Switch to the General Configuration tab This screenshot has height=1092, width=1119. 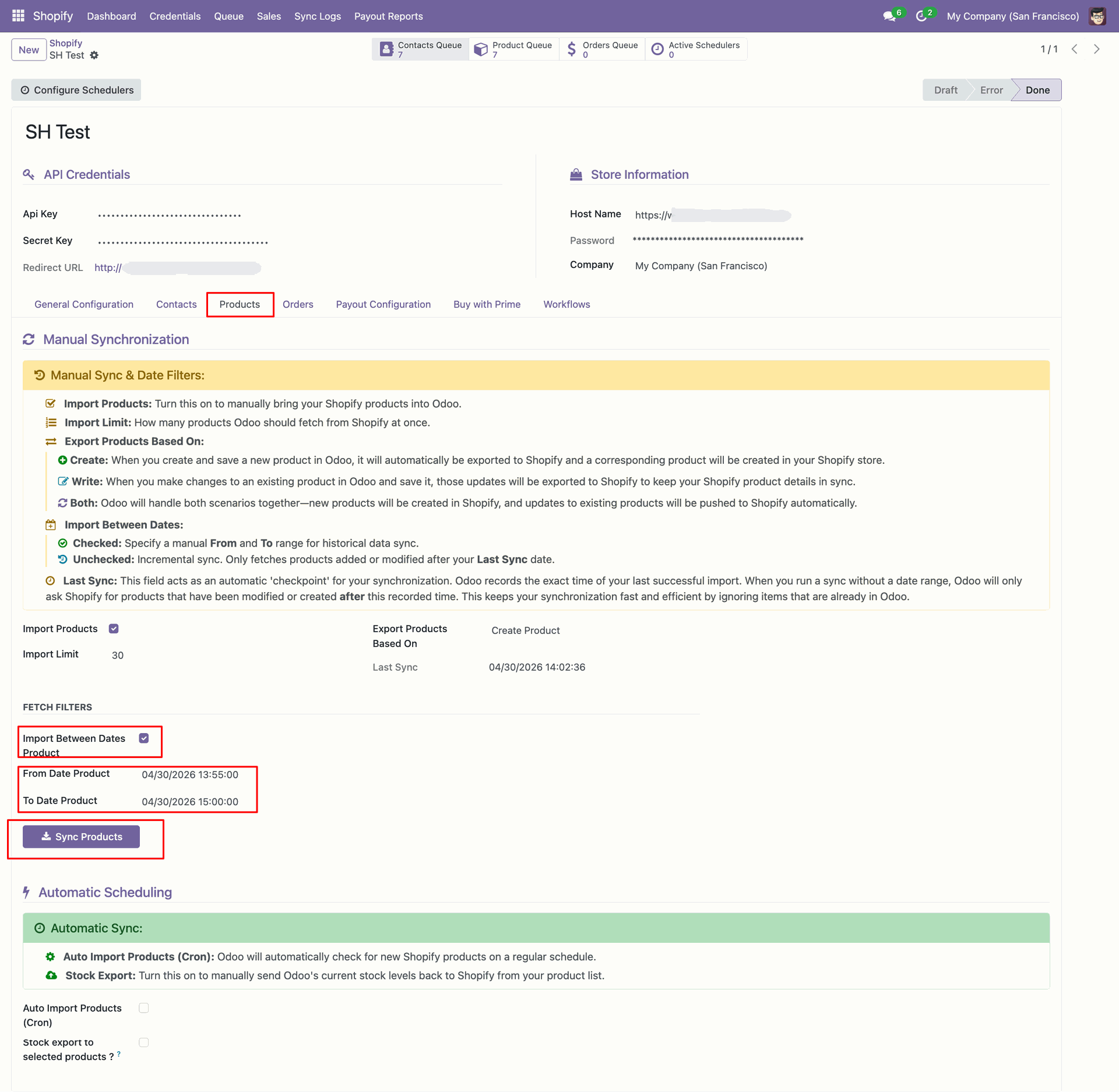(x=84, y=304)
